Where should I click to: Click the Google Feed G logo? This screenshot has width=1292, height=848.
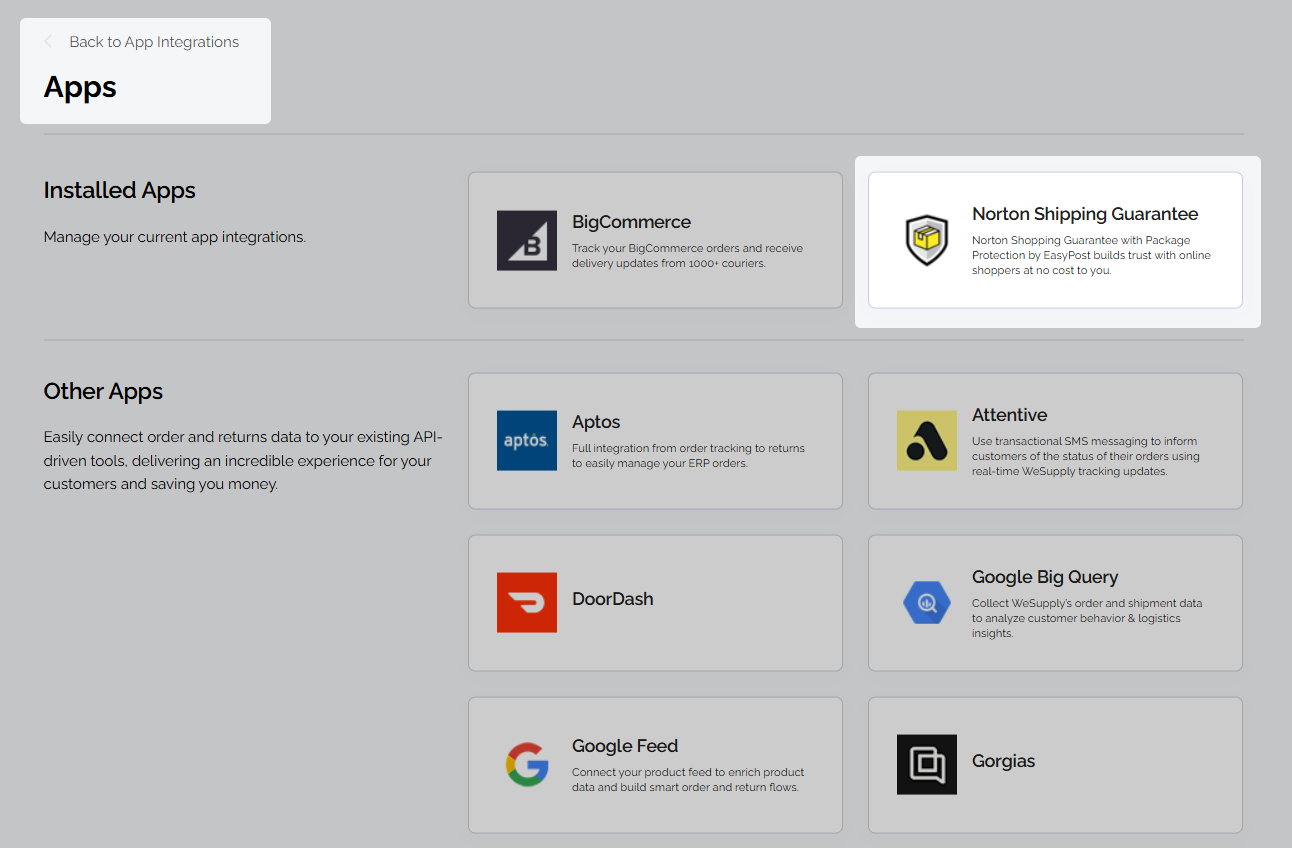(527, 764)
